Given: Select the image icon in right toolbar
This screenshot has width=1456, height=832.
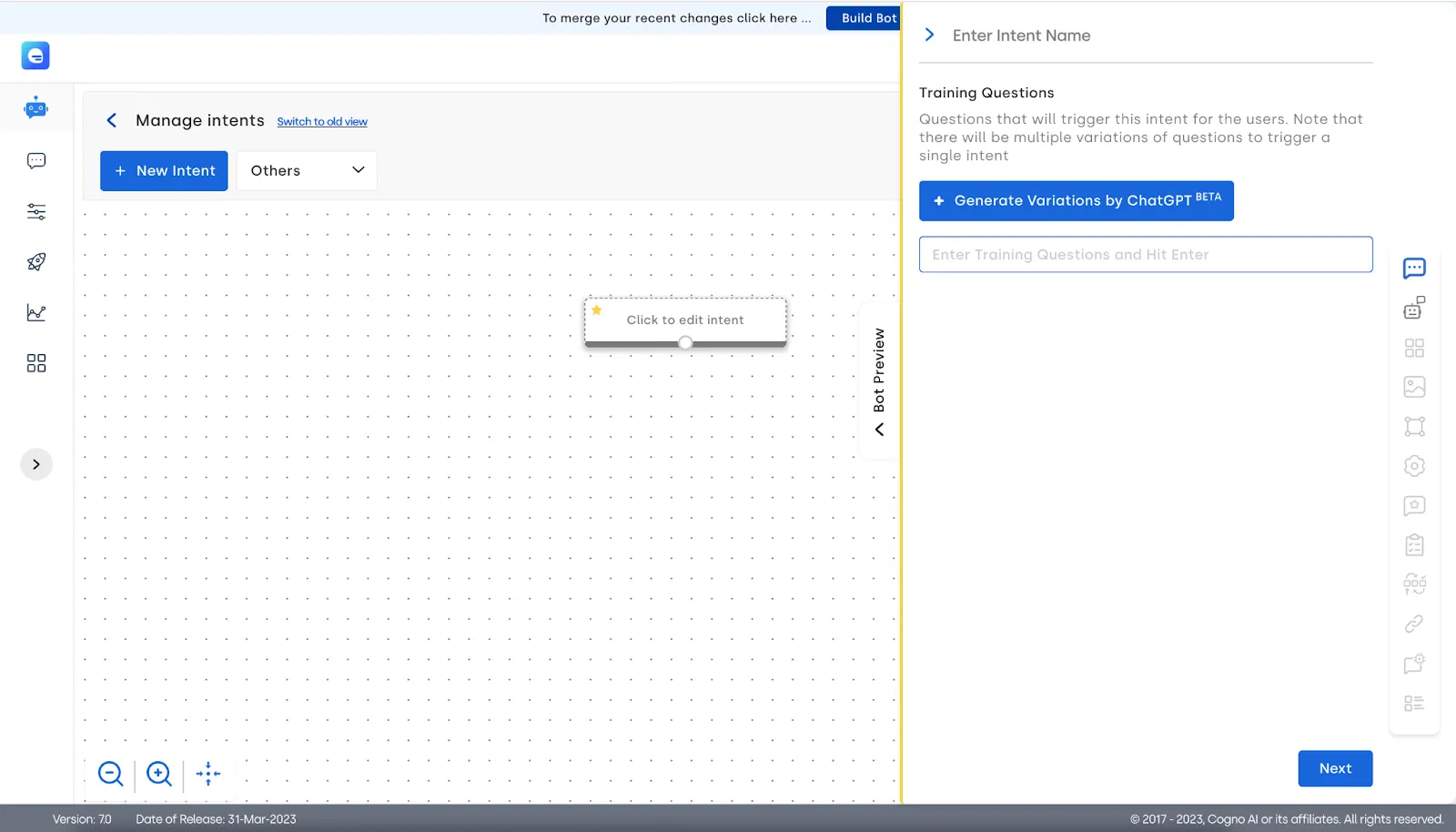Looking at the screenshot, I should 1414,387.
